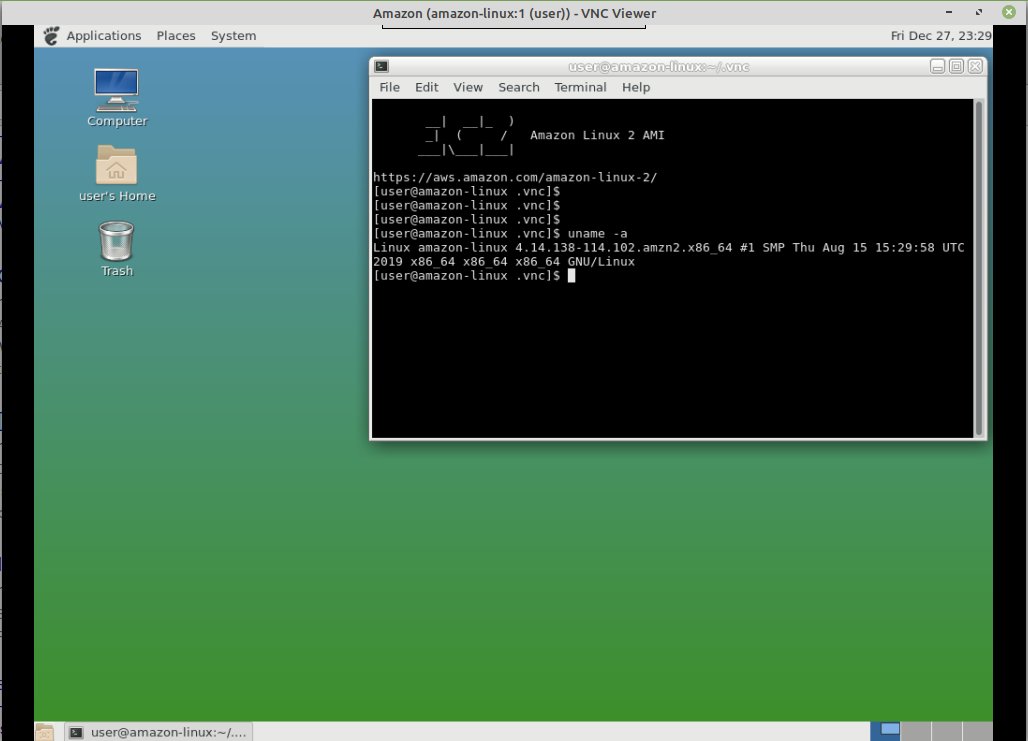Image resolution: width=1028 pixels, height=741 pixels.
Task: Switch to the first workspace in switcher
Action: (x=885, y=731)
